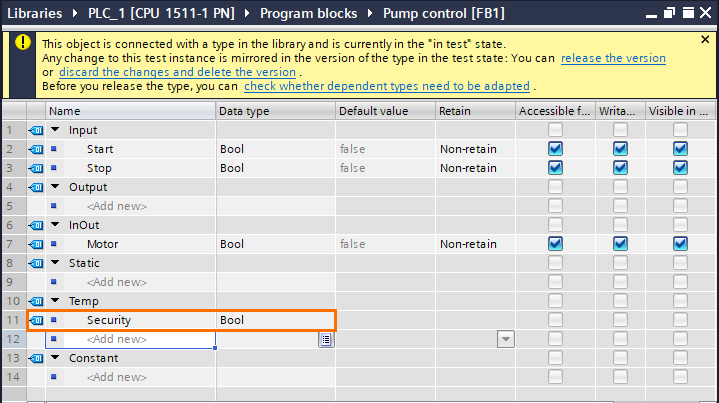Float the Pump control editor window

point(669,13)
